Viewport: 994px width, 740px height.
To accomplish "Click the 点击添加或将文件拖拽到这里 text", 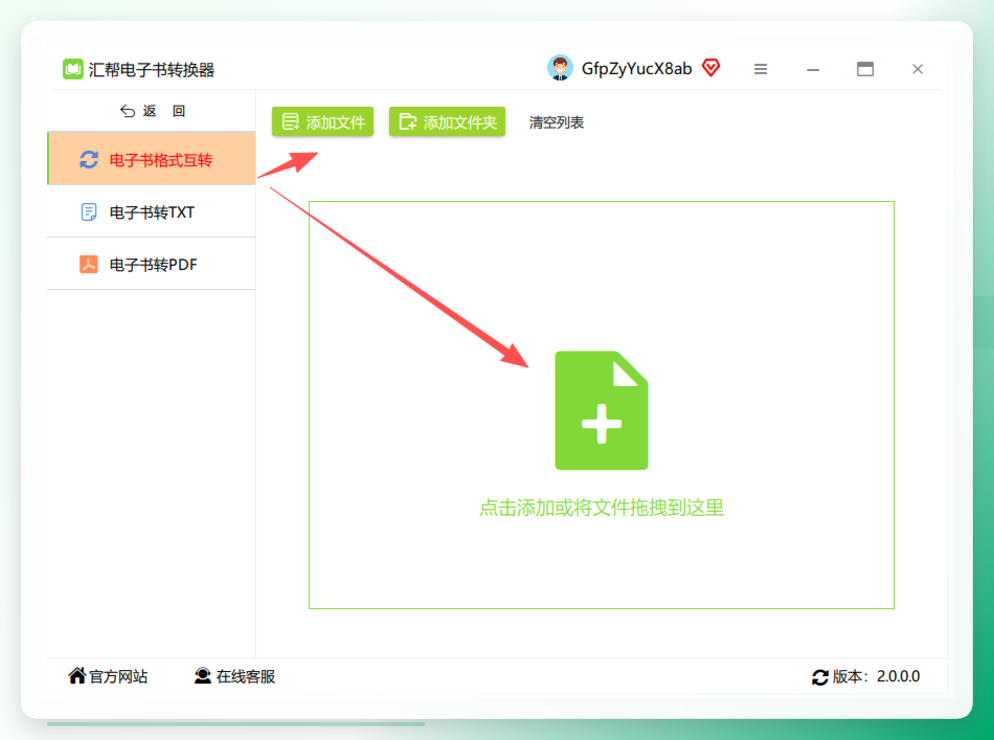I will click(x=601, y=507).
